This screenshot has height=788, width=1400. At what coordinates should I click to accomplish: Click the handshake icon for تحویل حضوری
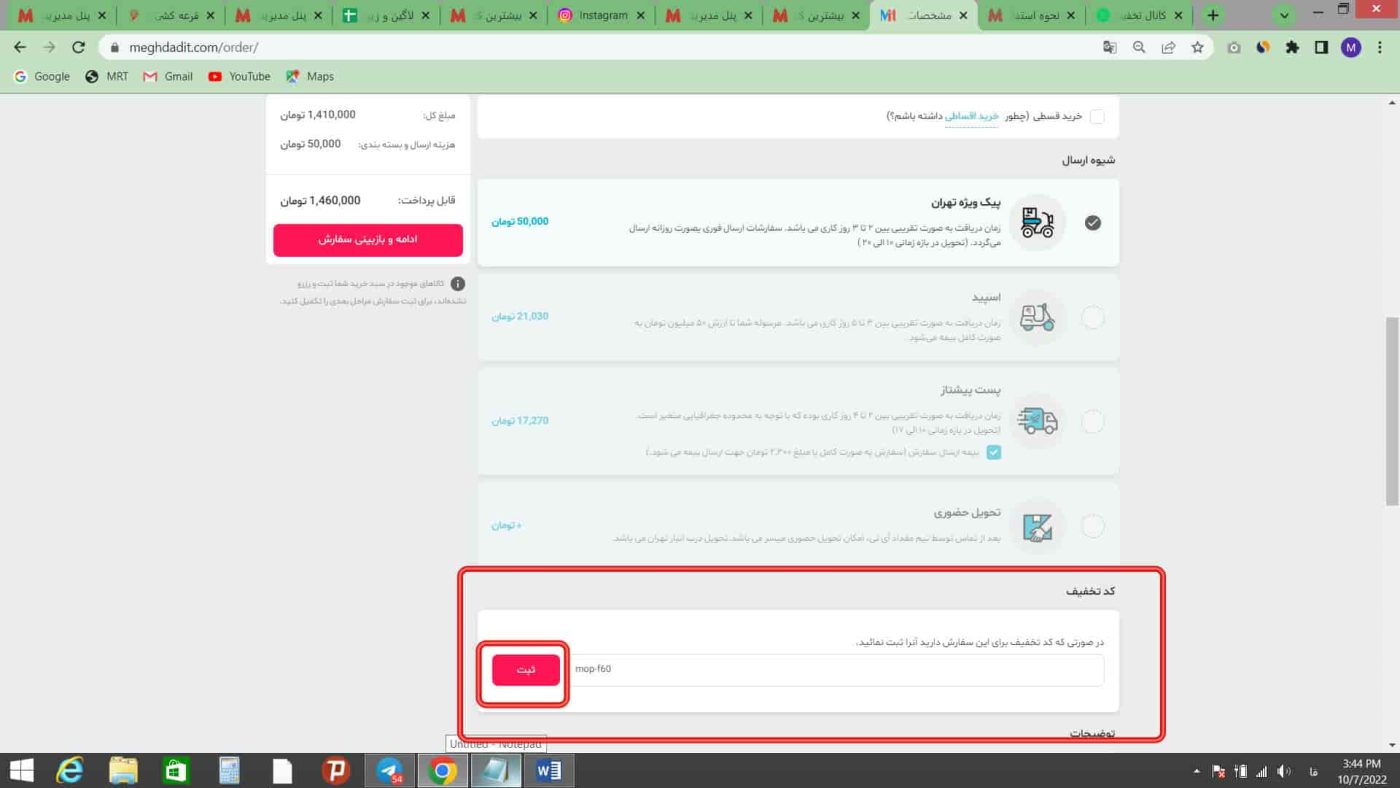(1036, 525)
